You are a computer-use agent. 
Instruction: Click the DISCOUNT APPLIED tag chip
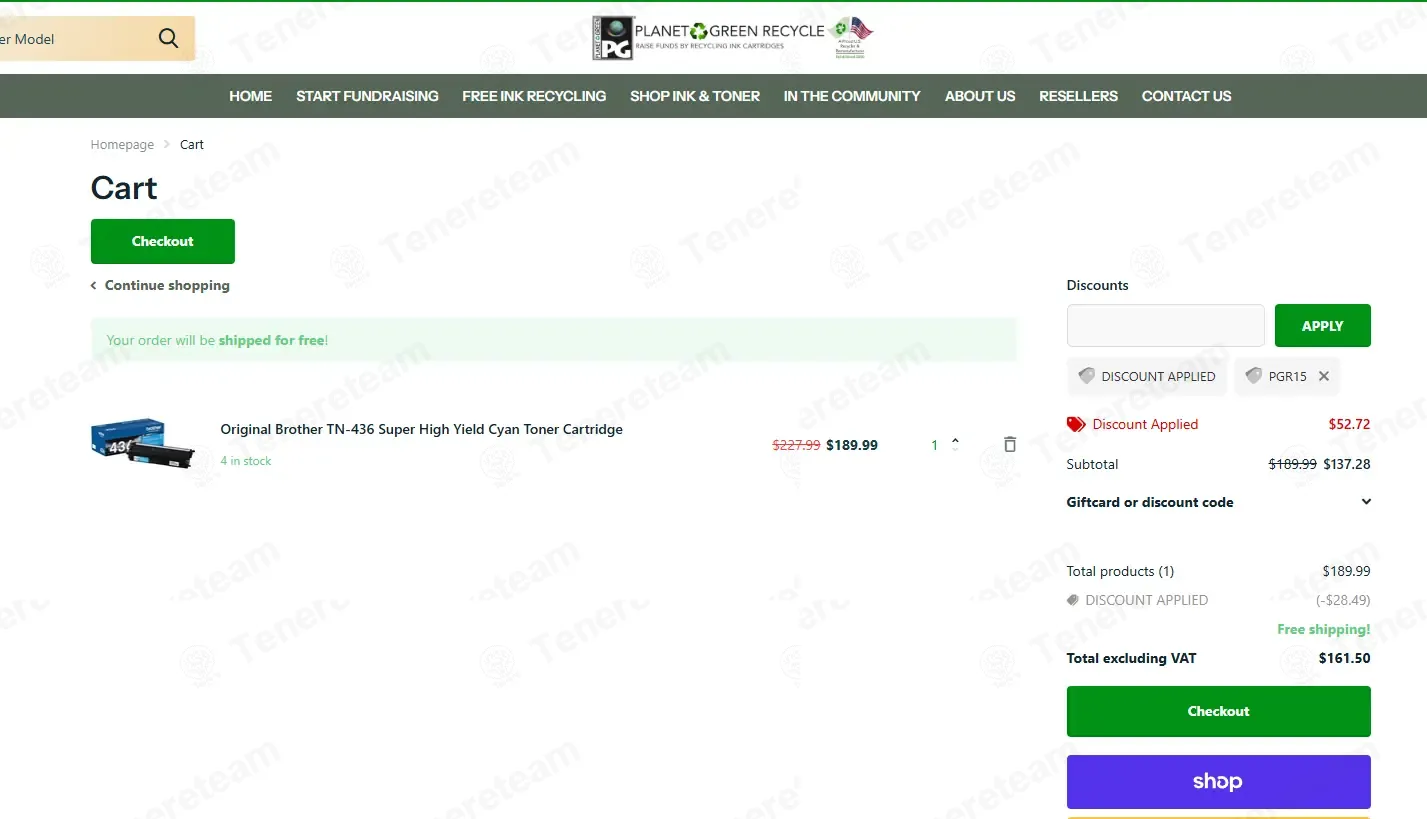pos(1147,377)
